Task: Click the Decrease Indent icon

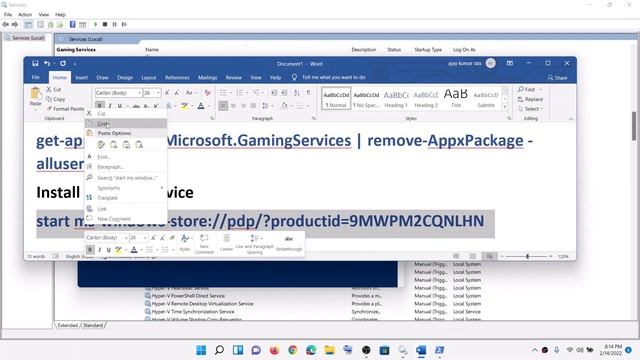Action: click(x=274, y=93)
